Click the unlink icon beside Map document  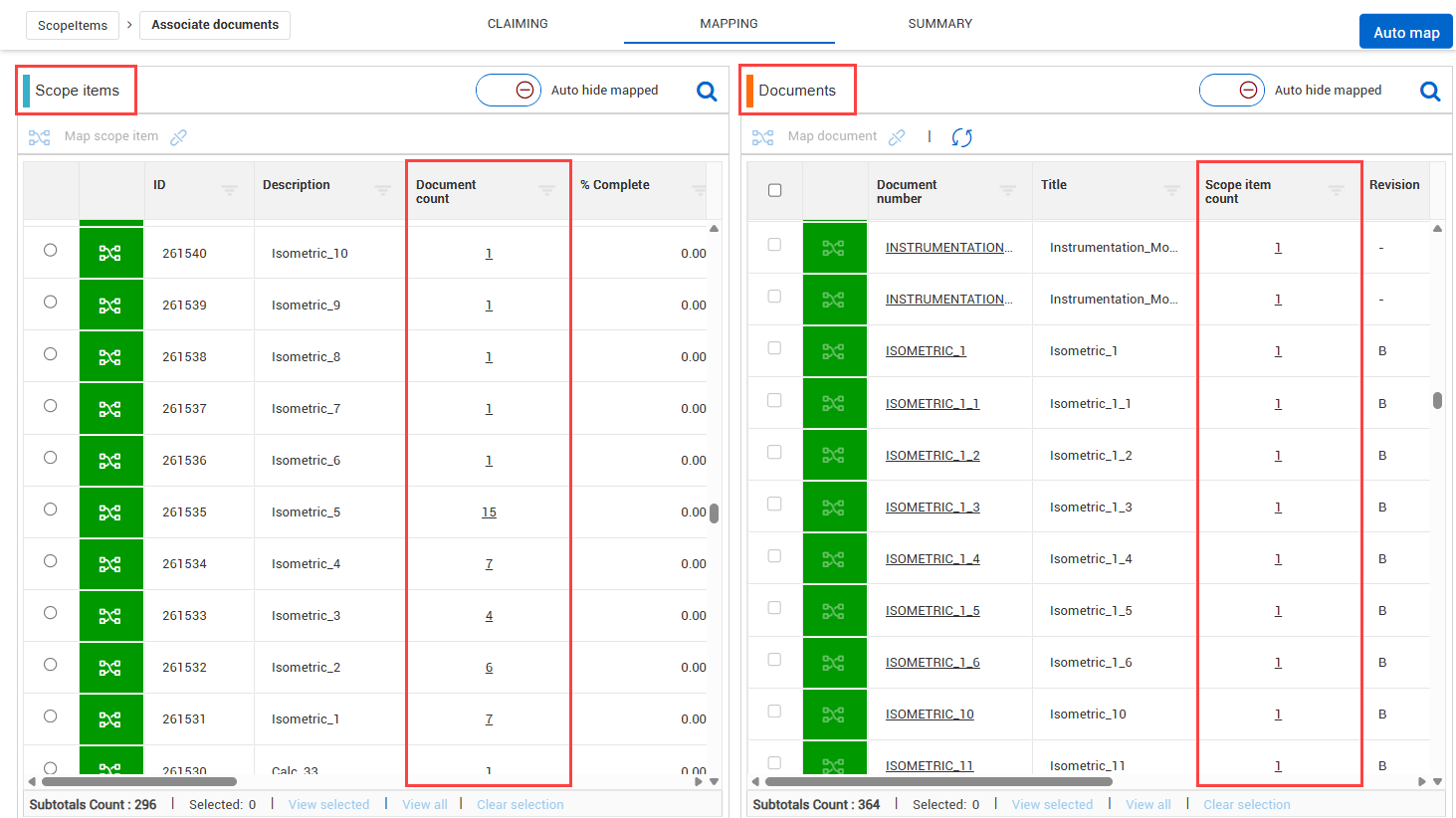[897, 137]
